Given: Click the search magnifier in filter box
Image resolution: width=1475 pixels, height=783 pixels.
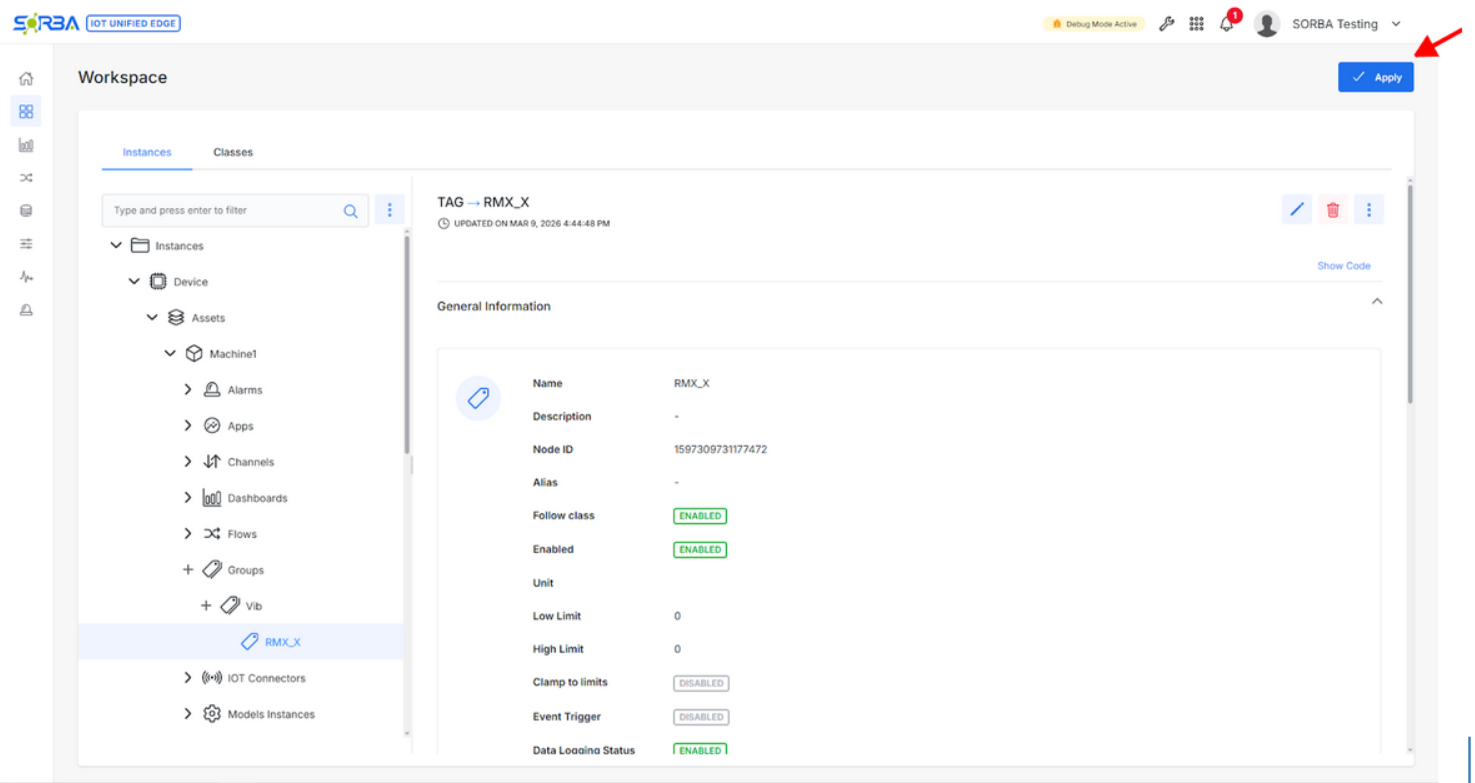Looking at the screenshot, I should (351, 211).
